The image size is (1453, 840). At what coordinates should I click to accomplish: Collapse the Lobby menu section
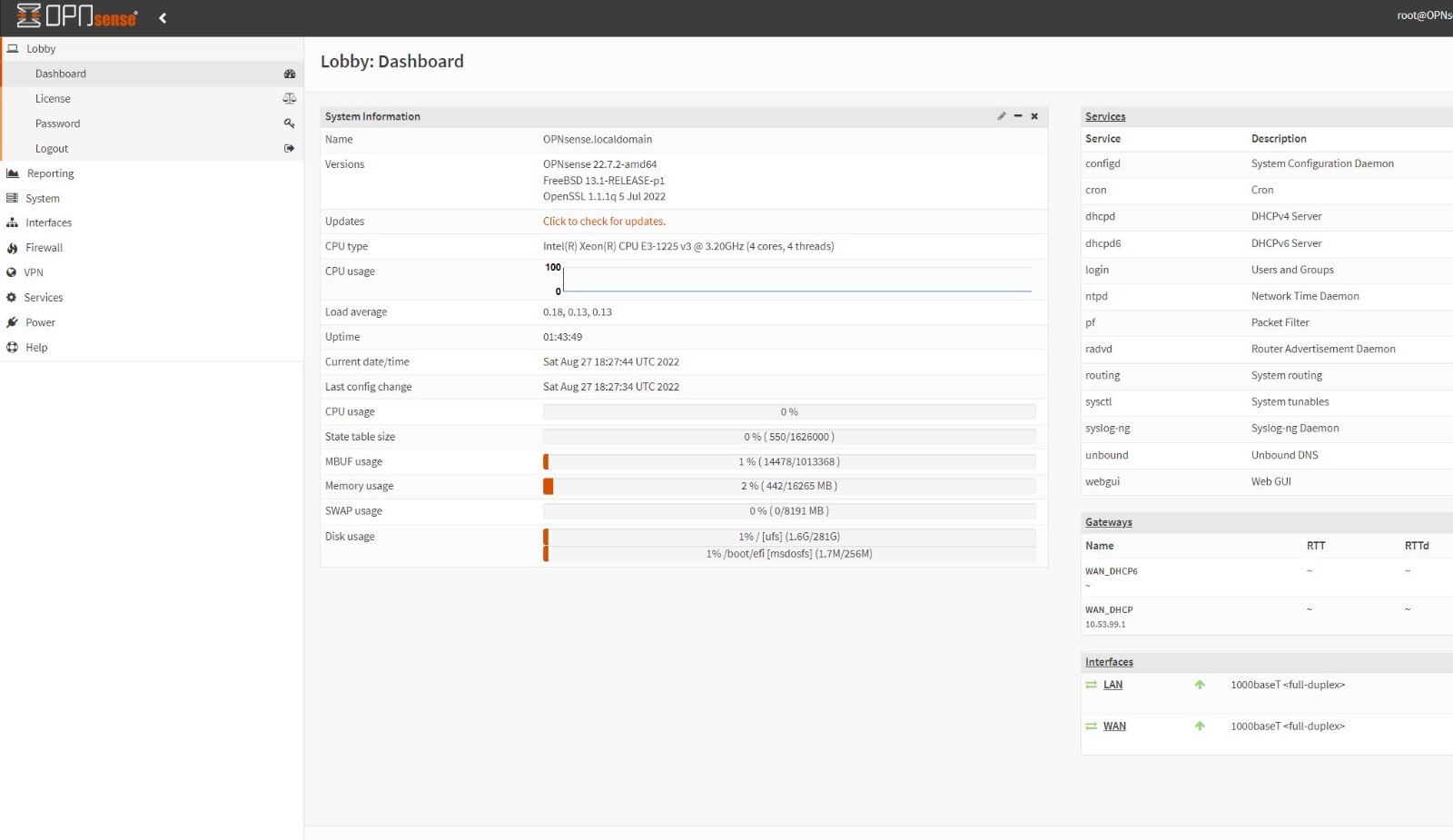[152, 48]
